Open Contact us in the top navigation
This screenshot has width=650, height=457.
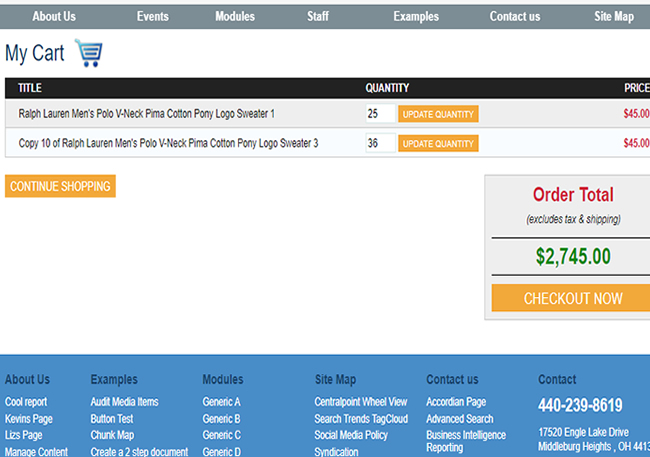[514, 16]
